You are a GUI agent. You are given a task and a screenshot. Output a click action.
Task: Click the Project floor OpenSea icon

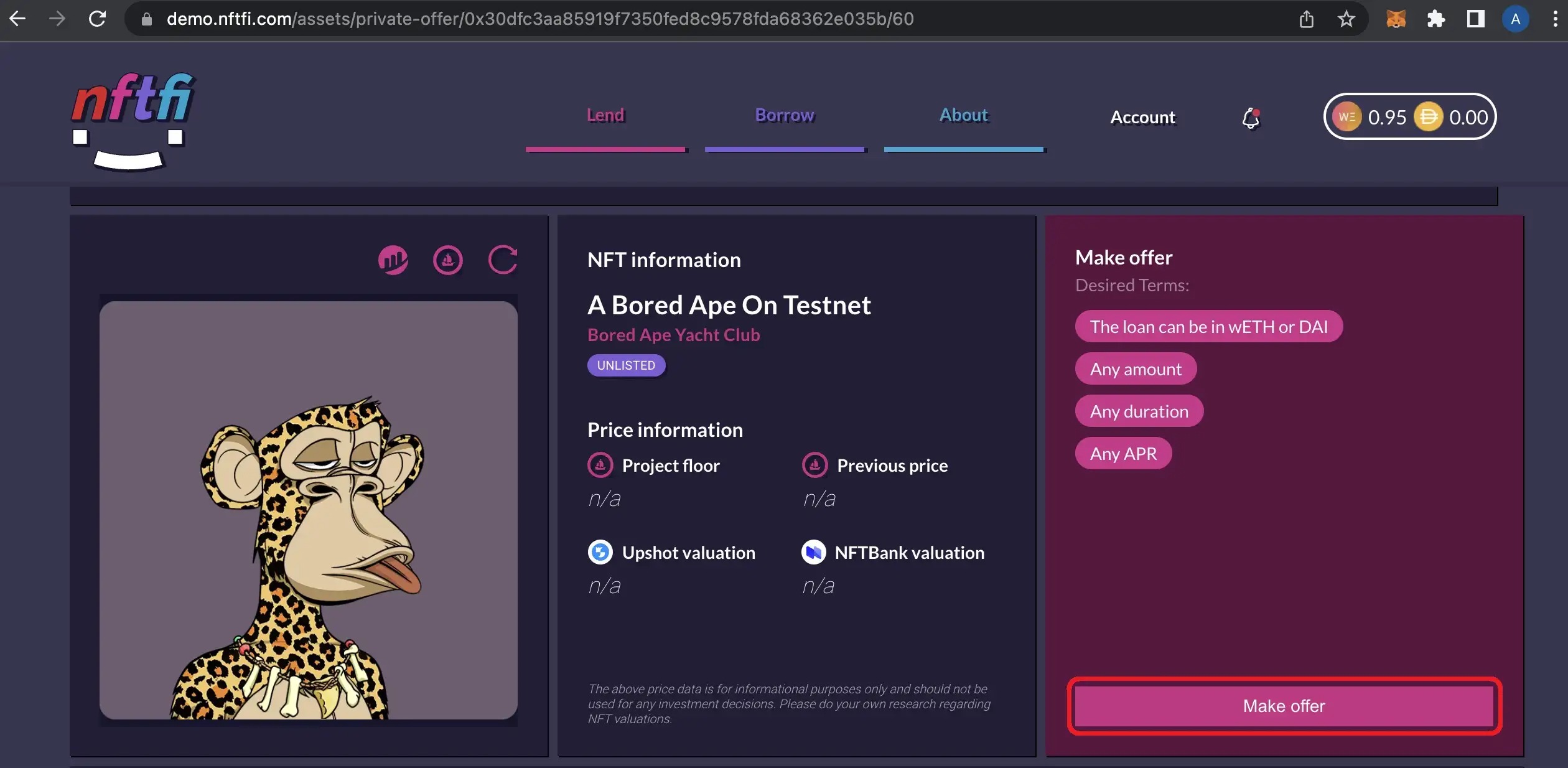(x=600, y=465)
